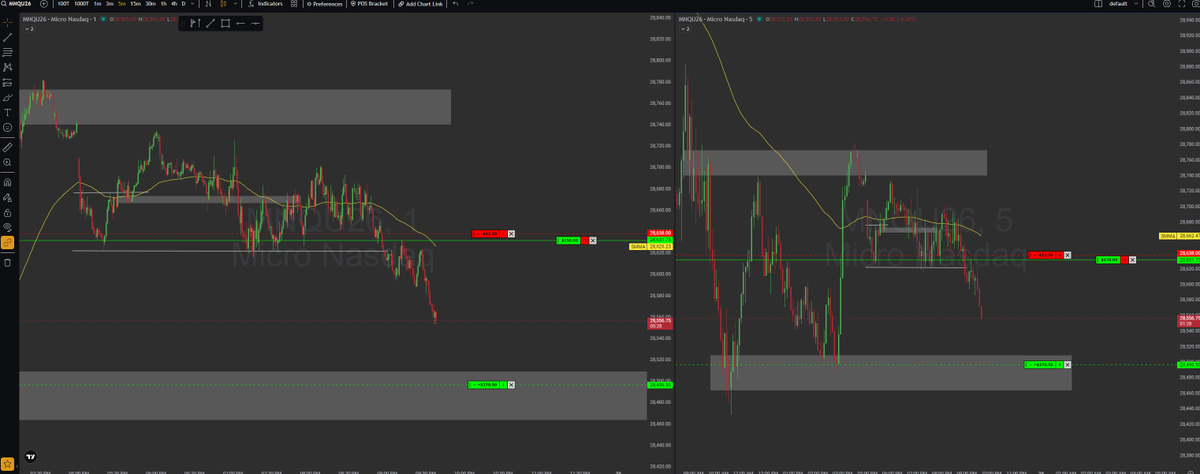Select the zoom in tool
This screenshot has width=1200, height=474.
[7, 162]
